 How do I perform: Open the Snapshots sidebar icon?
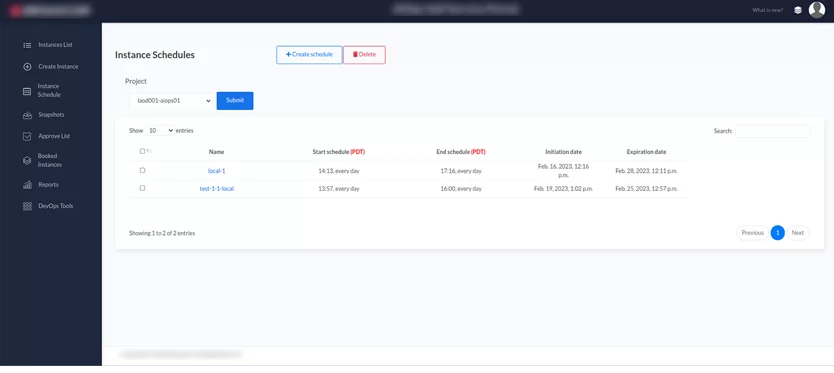point(27,115)
